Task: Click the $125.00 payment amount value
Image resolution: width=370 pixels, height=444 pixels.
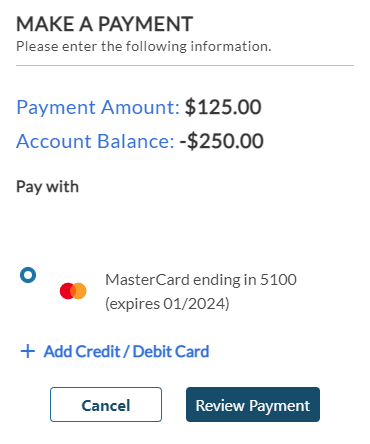Action: tap(223, 107)
